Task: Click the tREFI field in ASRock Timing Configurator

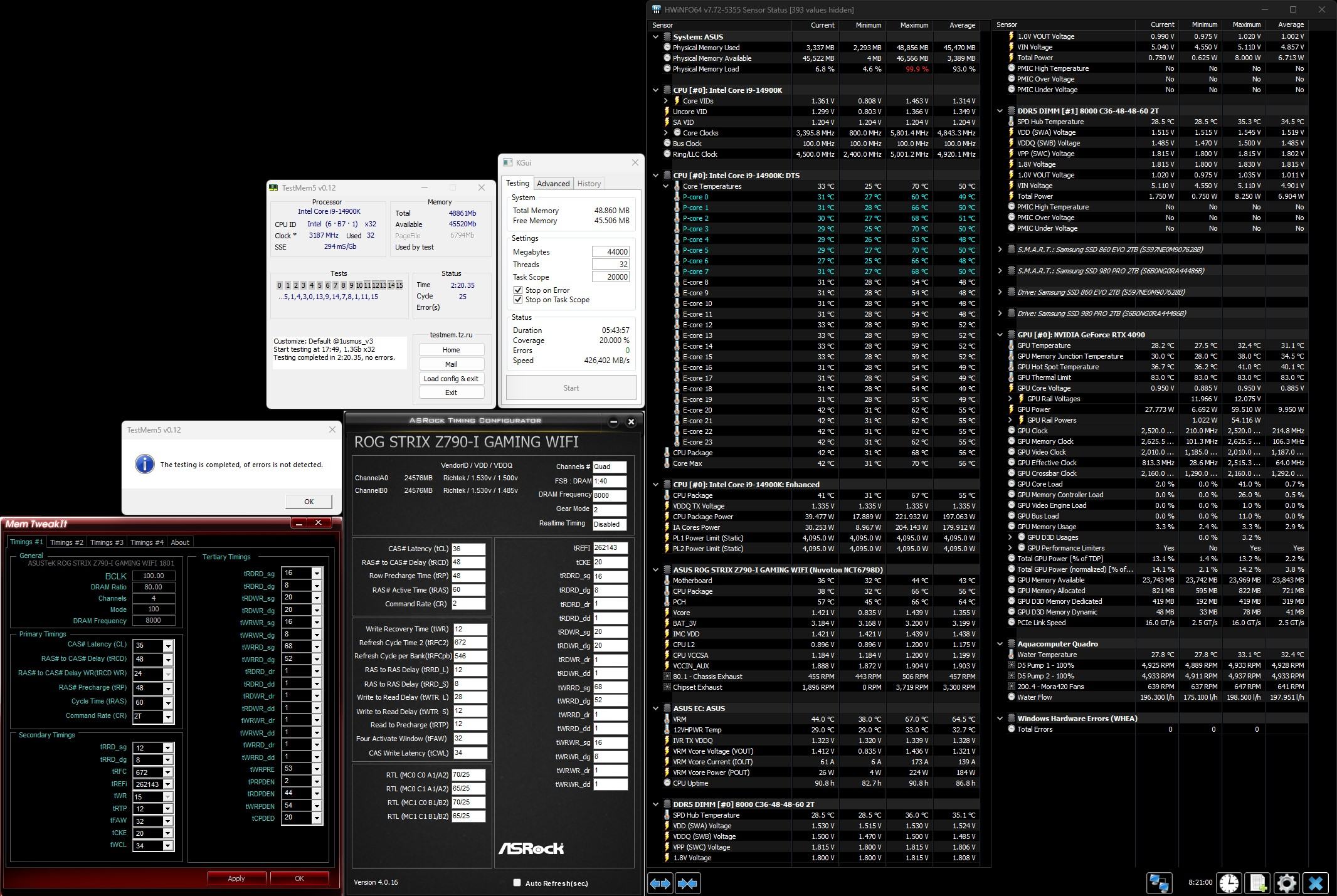Action: point(610,548)
